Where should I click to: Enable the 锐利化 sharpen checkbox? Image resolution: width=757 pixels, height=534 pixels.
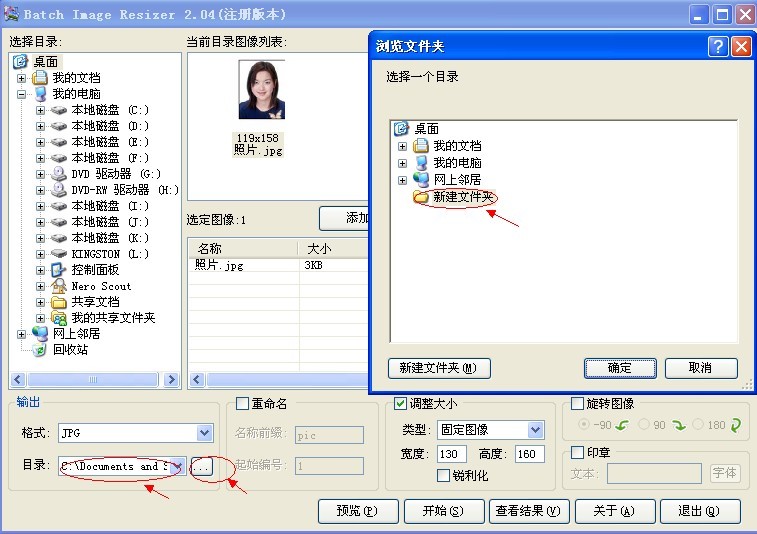(x=444, y=475)
